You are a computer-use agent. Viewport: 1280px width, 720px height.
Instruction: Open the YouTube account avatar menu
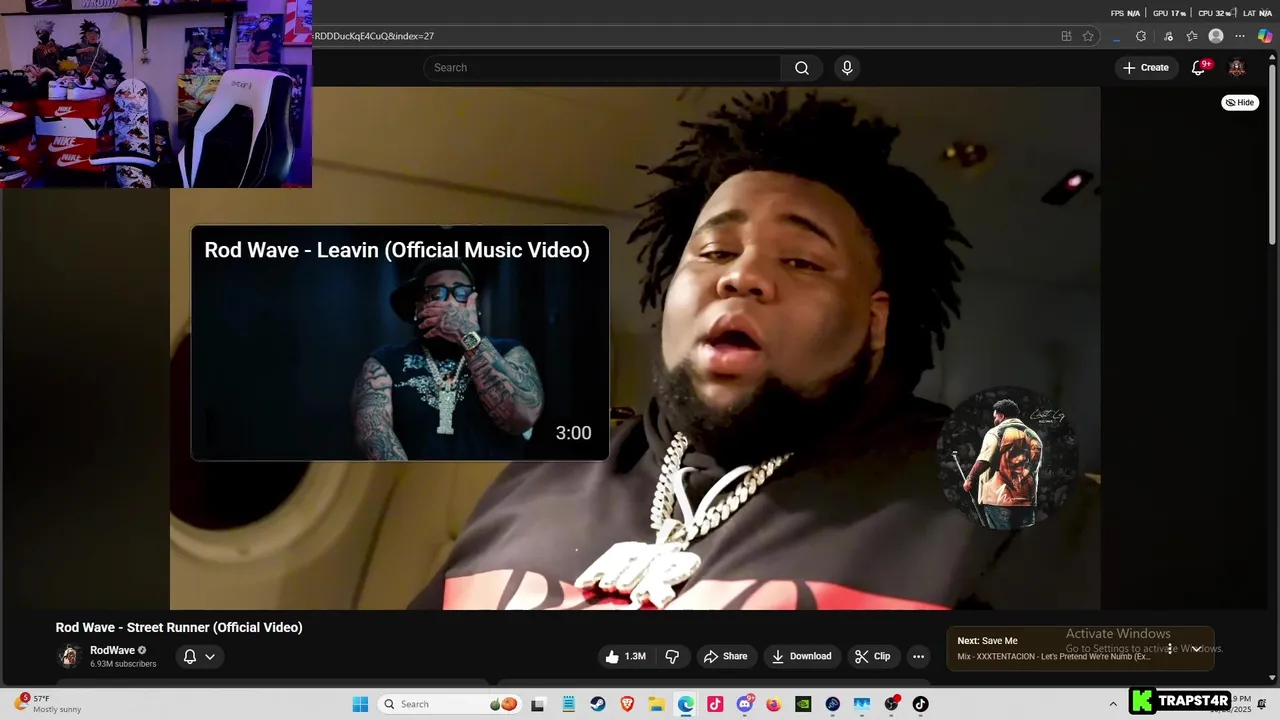point(1237,68)
